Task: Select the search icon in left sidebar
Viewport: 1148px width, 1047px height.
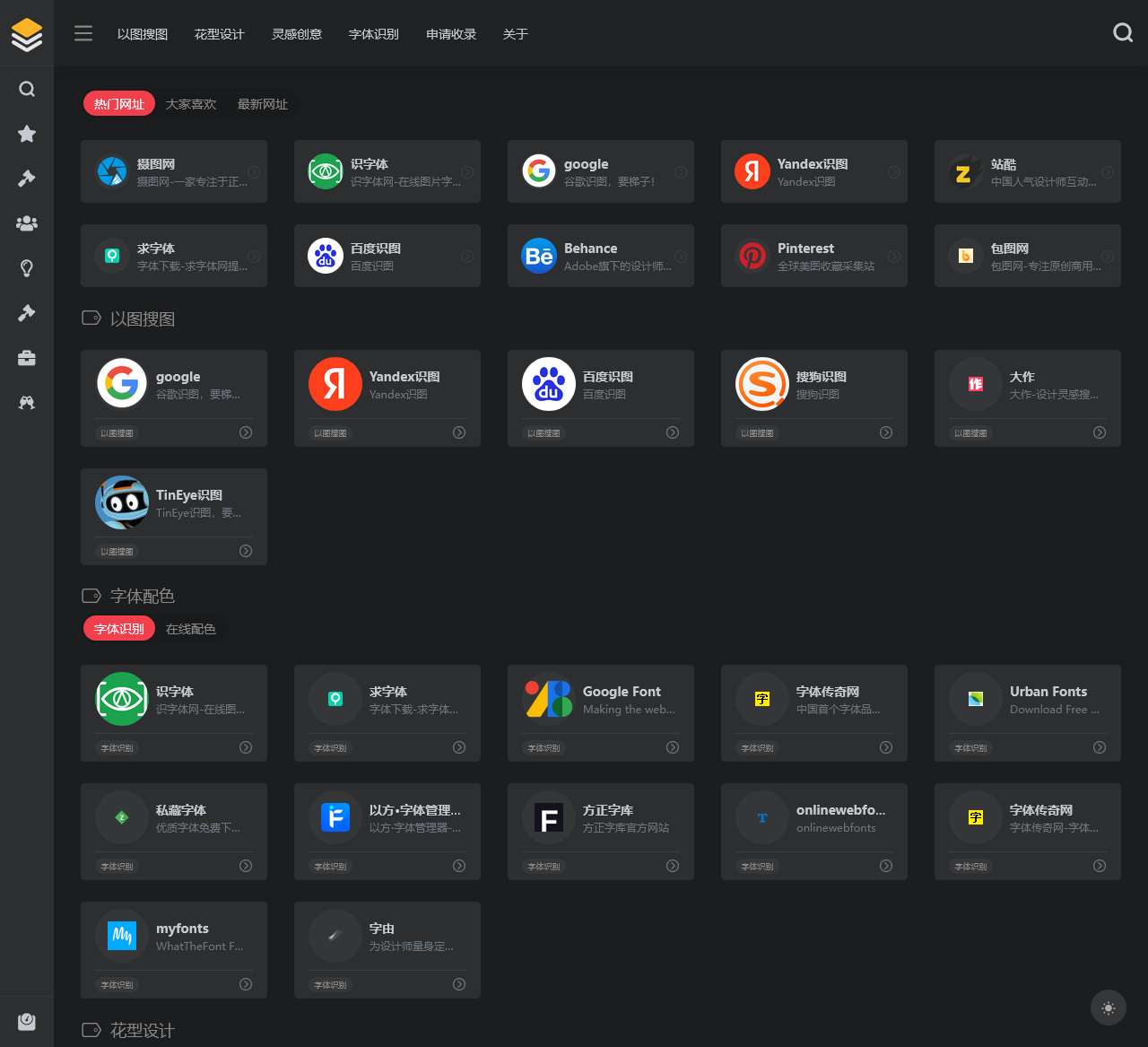Action: click(x=27, y=89)
